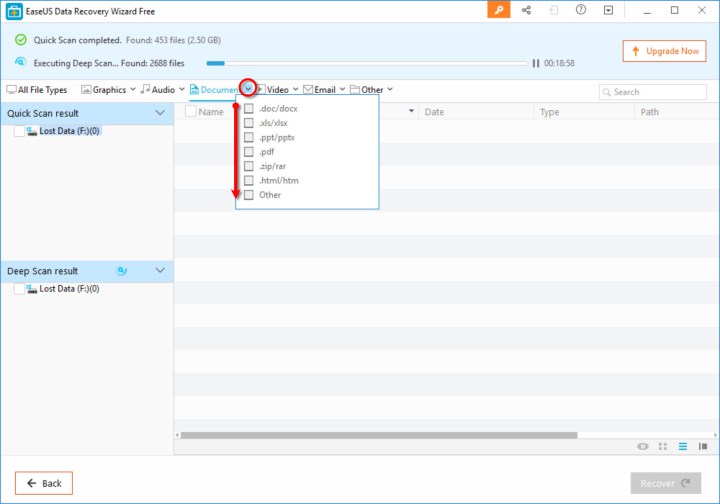The height and width of the screenshot is (504, 720).
Task: Open the Email filter category
Action: click(319, 90)
